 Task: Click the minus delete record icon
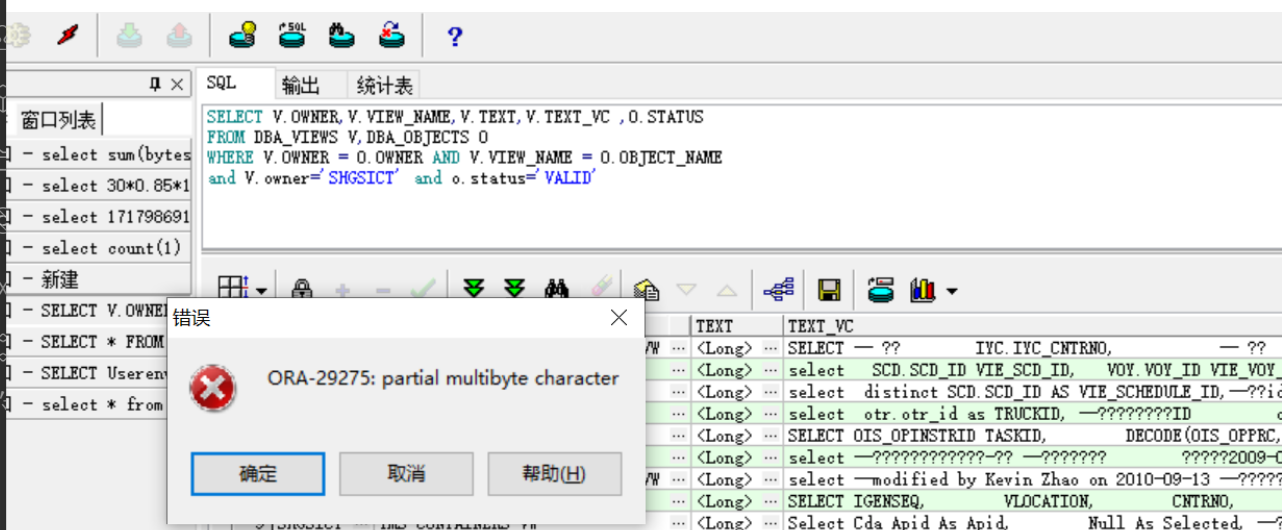382,290
